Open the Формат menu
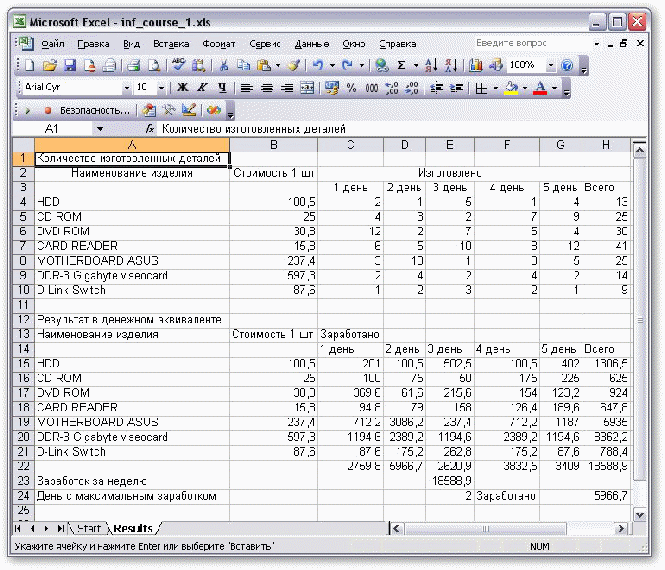Image resolution: width=665 pixels, height=570 pixels. 219,44
